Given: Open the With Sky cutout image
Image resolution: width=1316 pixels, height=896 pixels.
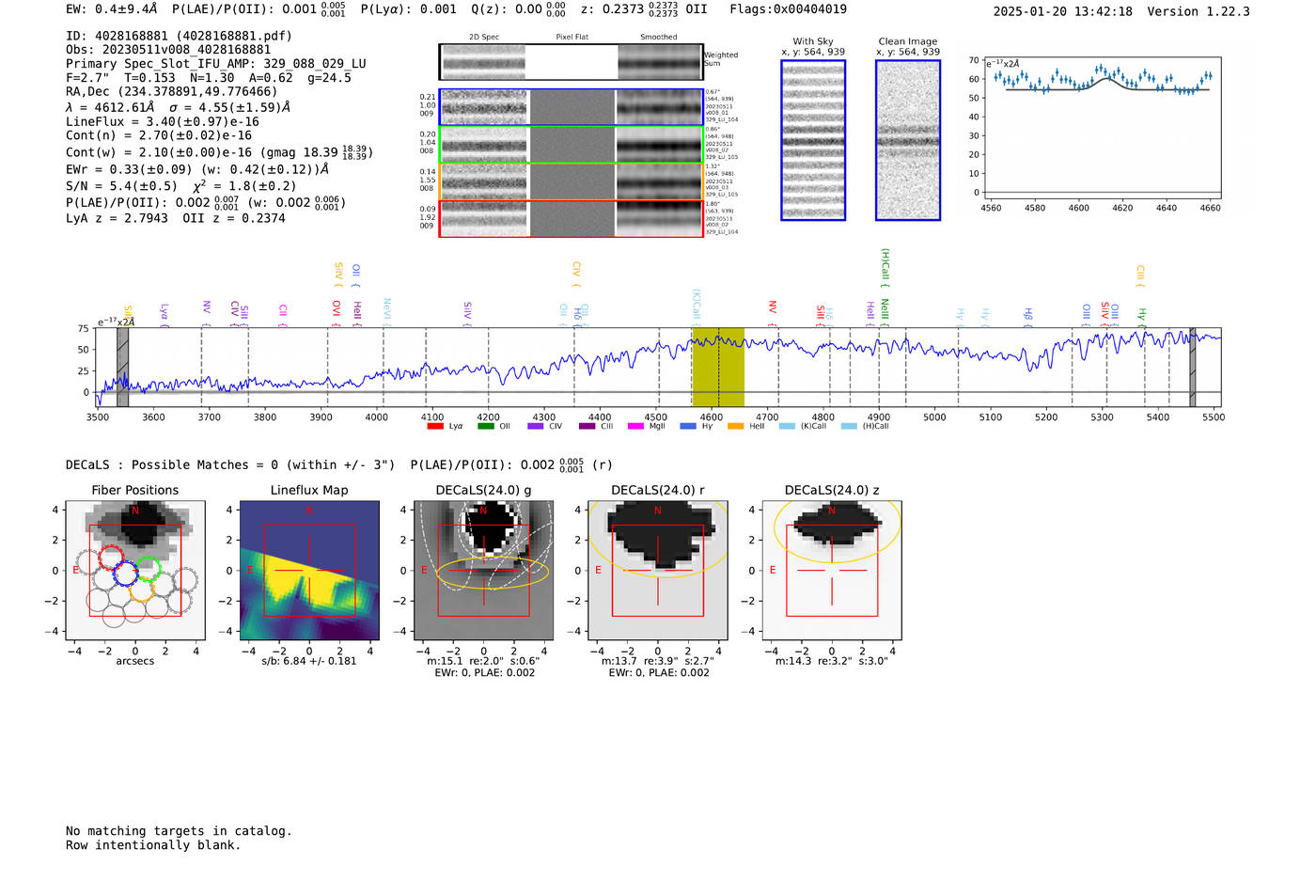Looking at the screenshot, I should (x=813, y=140).
